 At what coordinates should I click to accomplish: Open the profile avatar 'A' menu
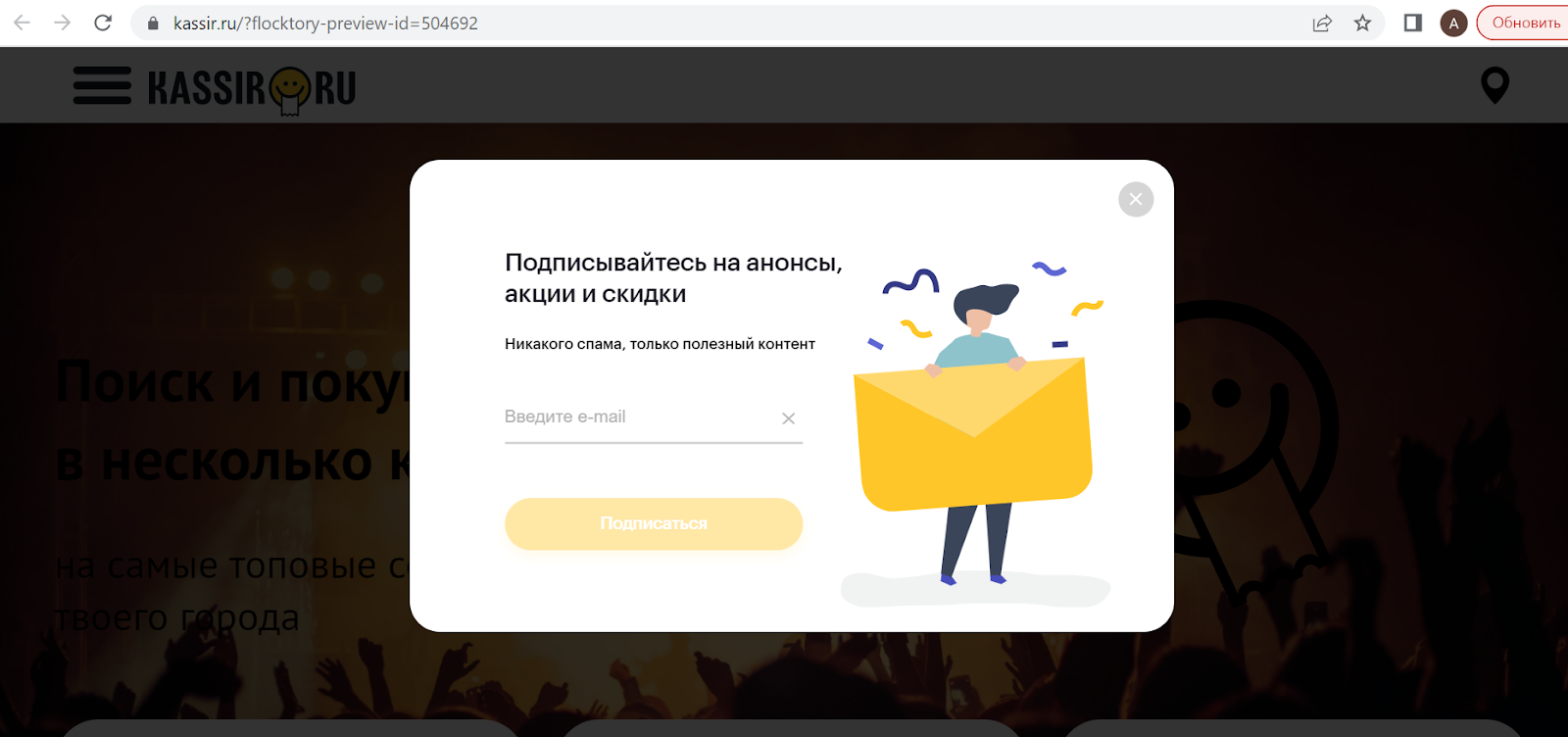(x=1453, y=23)
